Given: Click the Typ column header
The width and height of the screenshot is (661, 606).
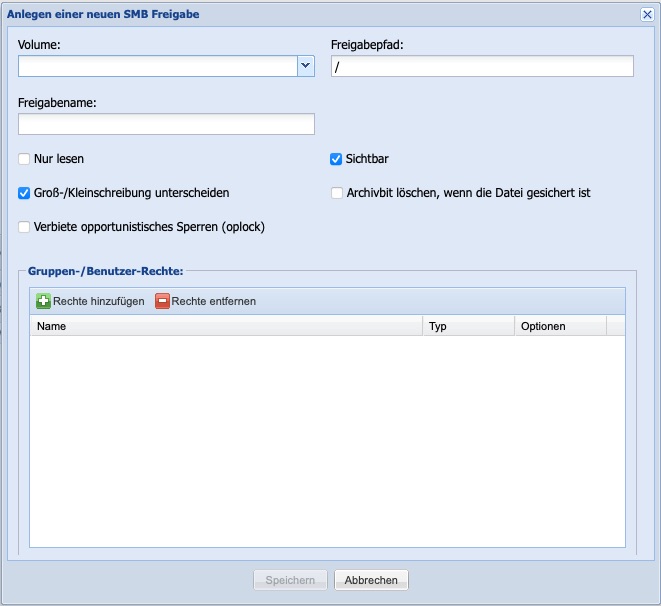Looking at the screenshot, I should pos(468,326).
